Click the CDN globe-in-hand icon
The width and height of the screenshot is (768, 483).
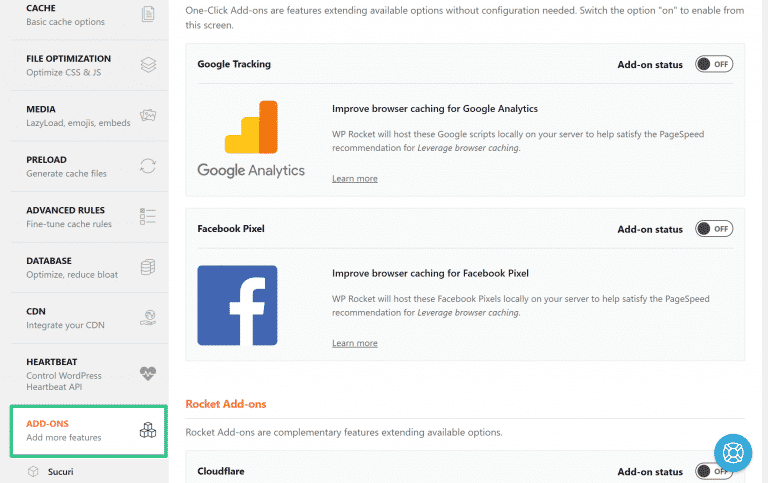[x=148, y=318]
